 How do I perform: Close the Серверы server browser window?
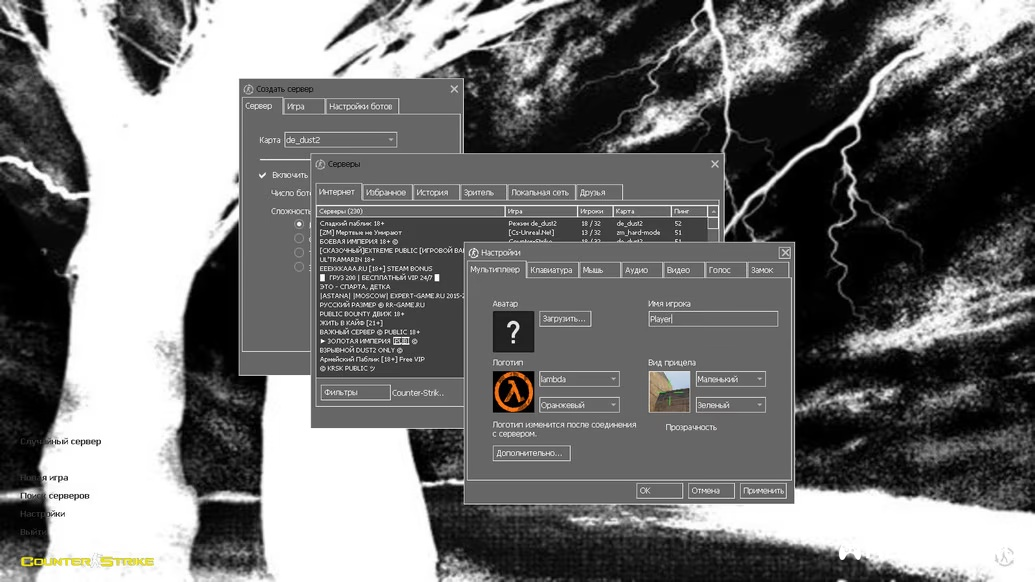(714, 164)
